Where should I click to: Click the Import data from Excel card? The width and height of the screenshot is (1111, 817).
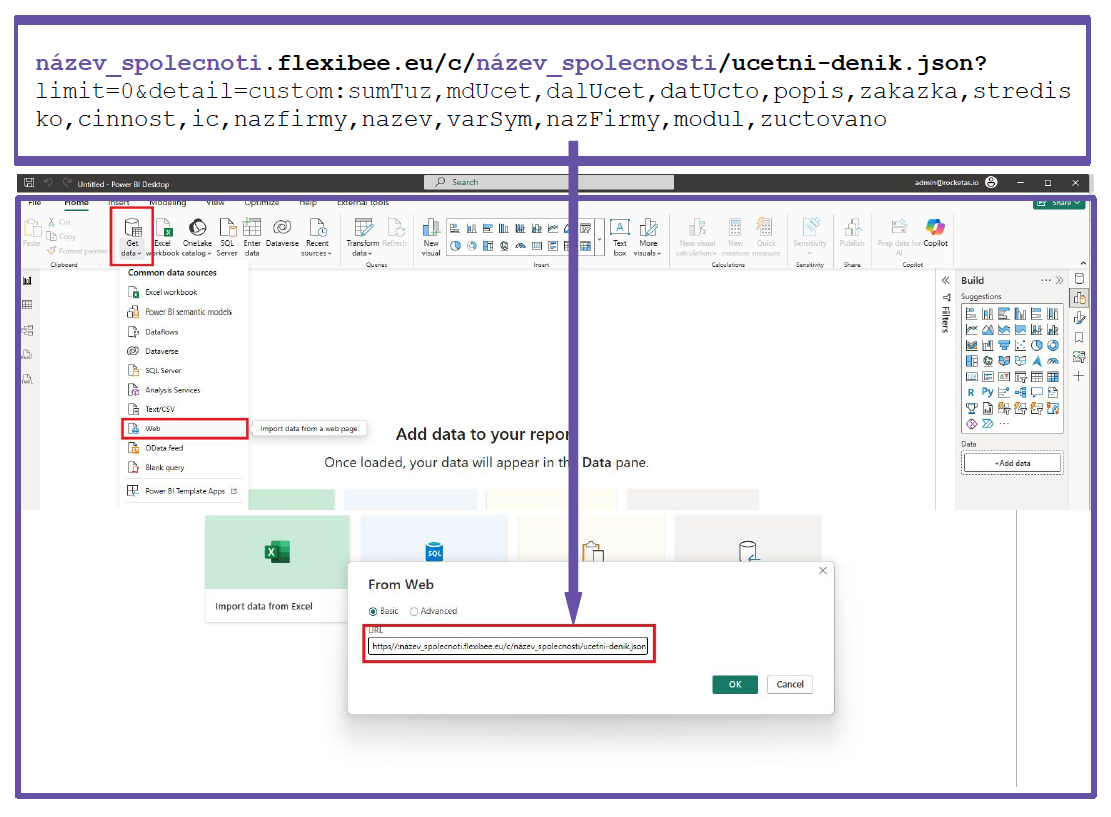click(277, 568)
